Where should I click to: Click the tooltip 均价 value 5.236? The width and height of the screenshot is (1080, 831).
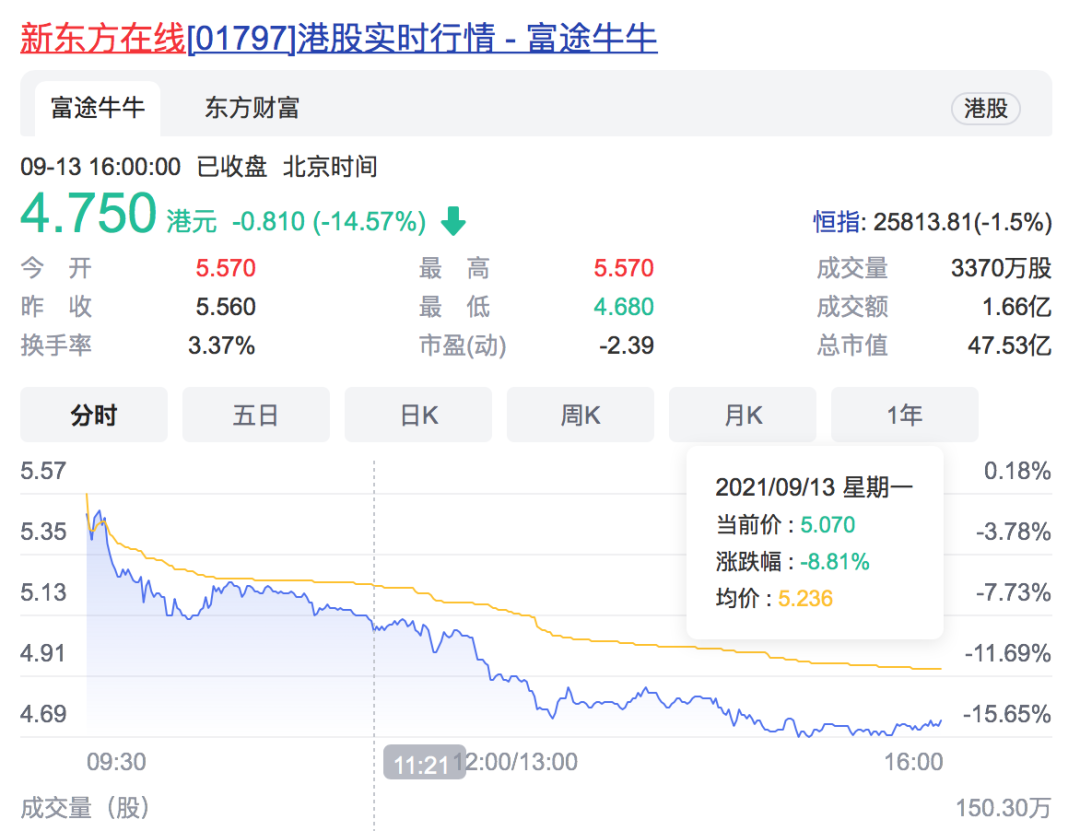click(x=805, y=598)
